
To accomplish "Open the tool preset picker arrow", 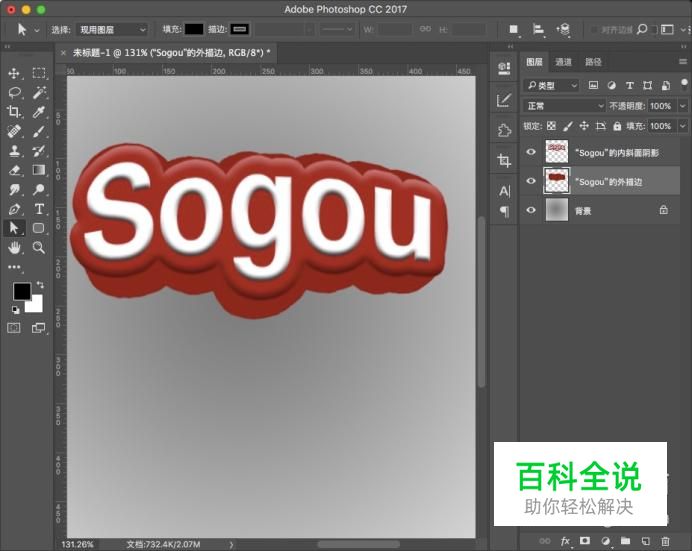I will click(37, 30).
